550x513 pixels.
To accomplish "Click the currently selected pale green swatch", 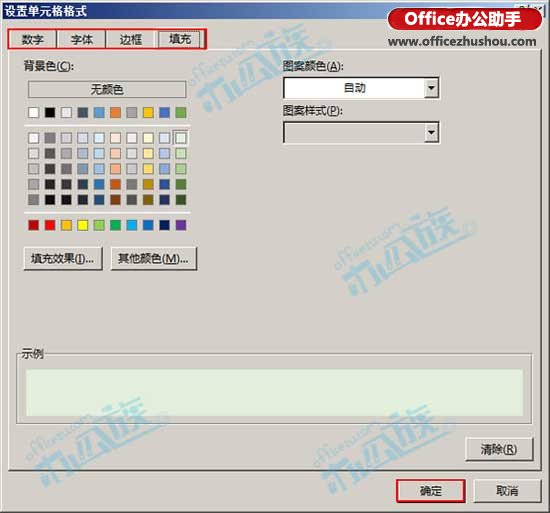I will 181,138.
